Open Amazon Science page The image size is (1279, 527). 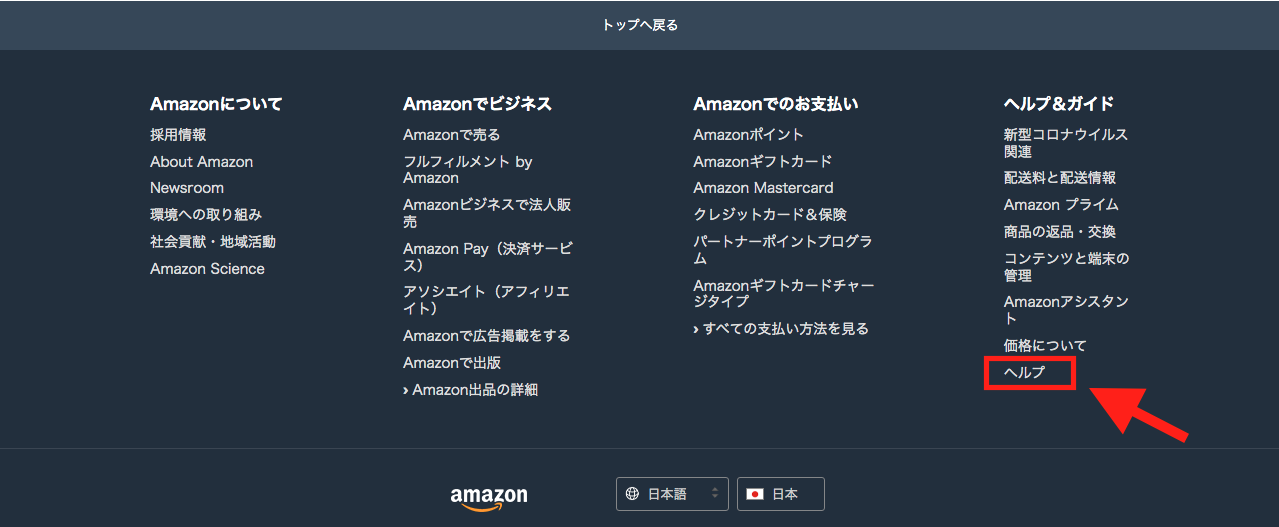tap(207, 269)
